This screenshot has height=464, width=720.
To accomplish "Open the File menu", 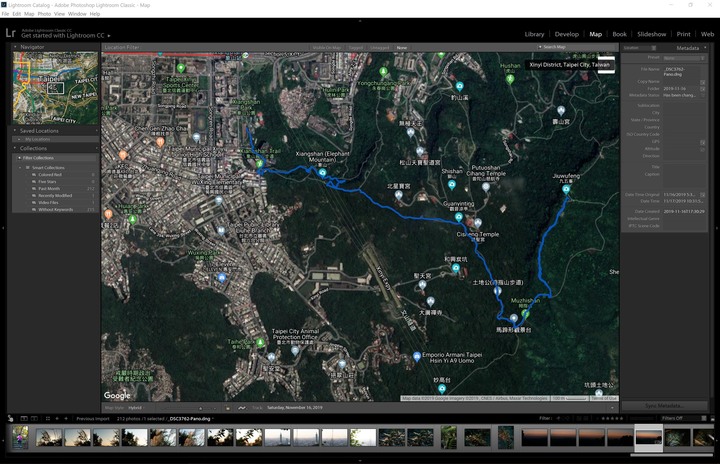I will pos(5,14).
